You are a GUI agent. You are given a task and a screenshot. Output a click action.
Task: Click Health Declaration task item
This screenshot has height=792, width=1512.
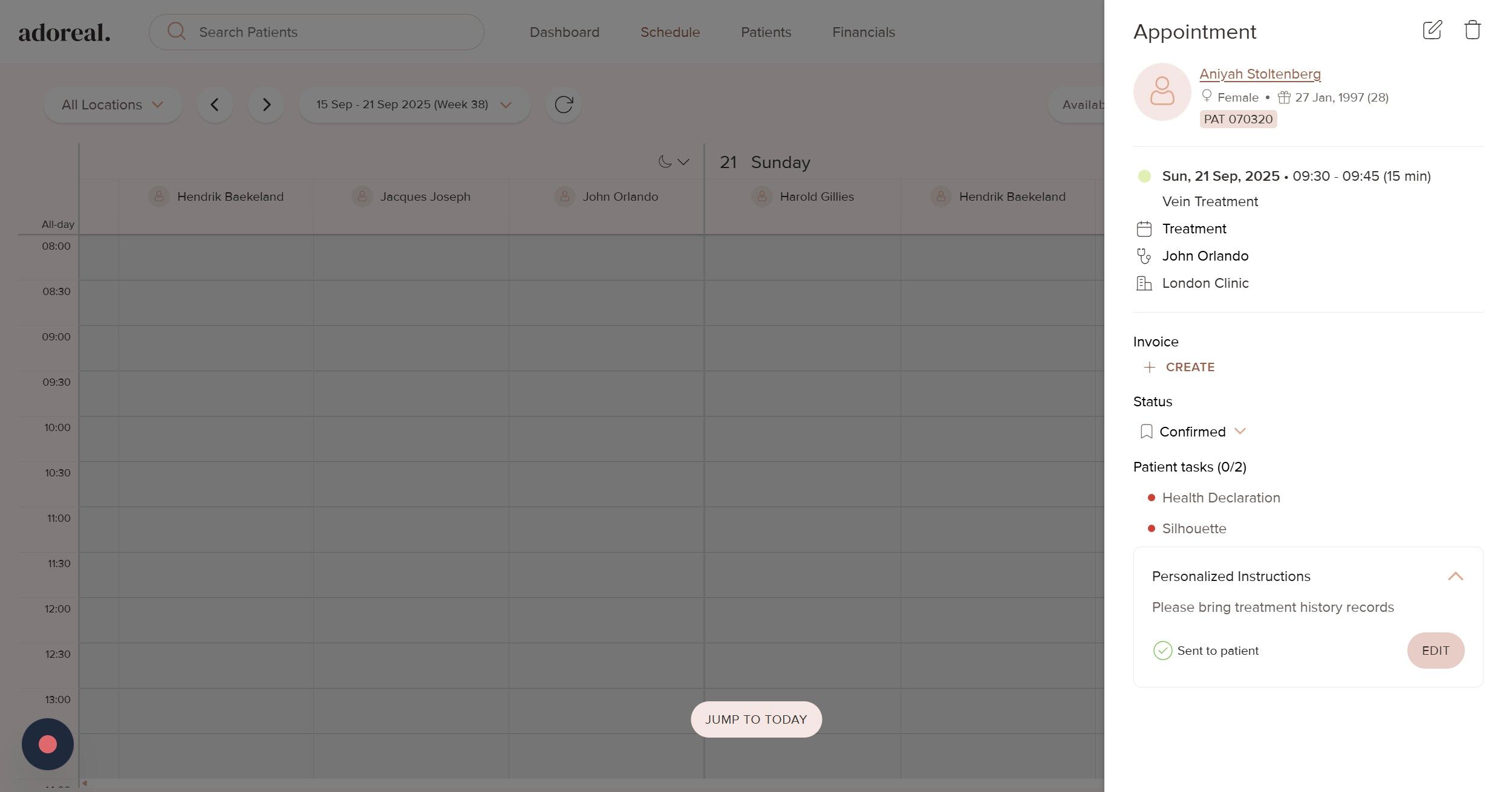pos(1220,498)
